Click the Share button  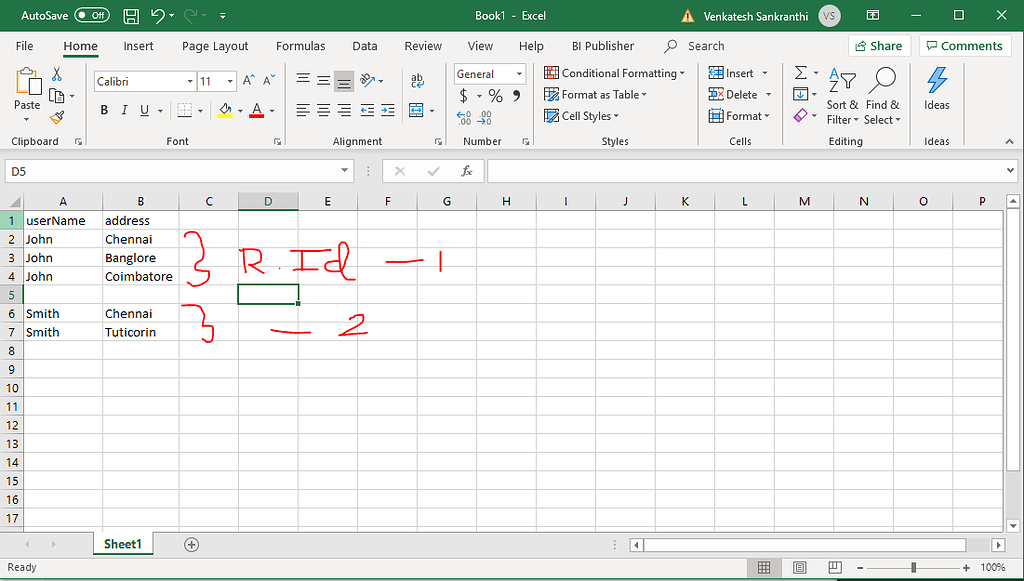[879, 45]
